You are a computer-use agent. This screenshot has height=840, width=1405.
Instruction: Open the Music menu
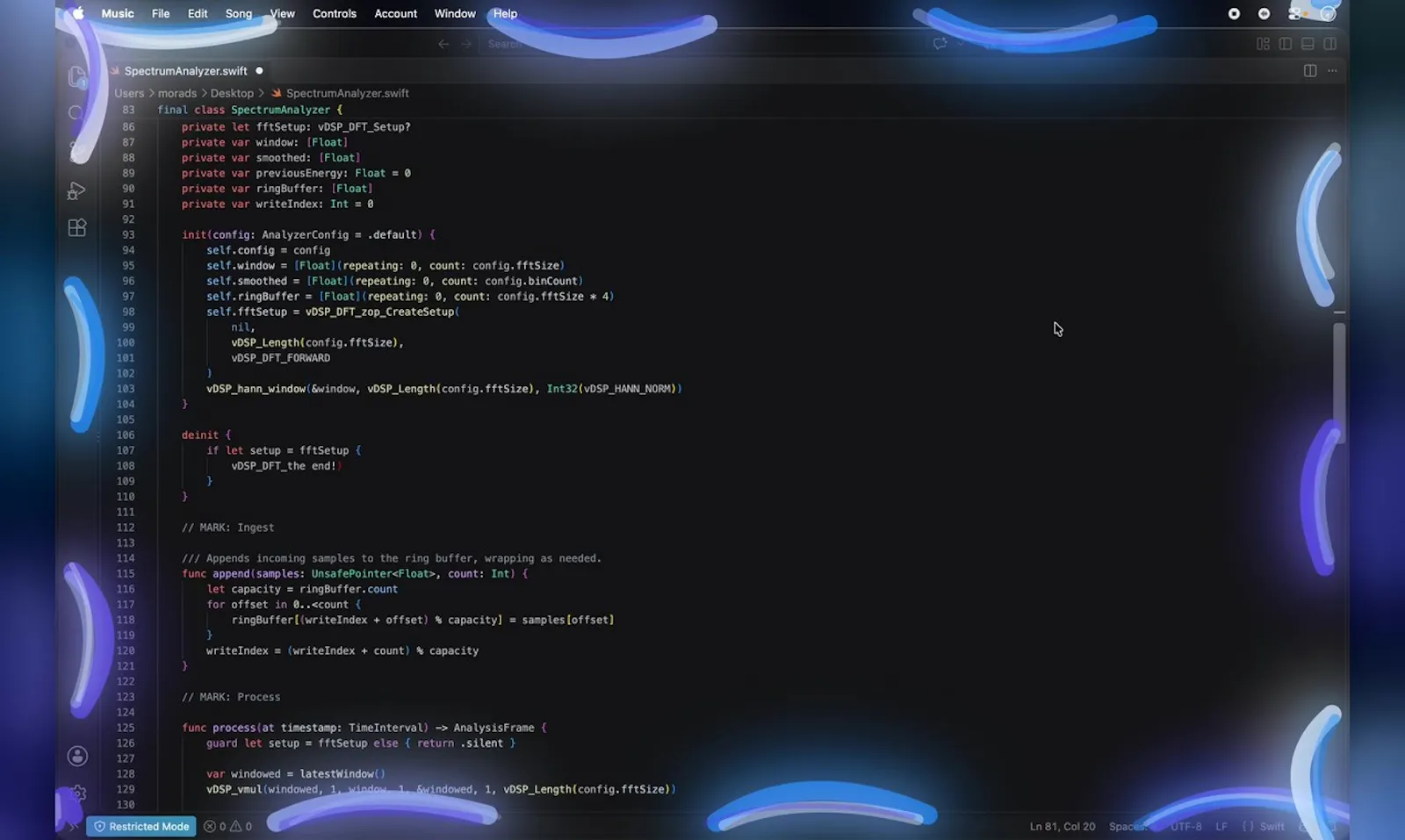pos(118,13)
